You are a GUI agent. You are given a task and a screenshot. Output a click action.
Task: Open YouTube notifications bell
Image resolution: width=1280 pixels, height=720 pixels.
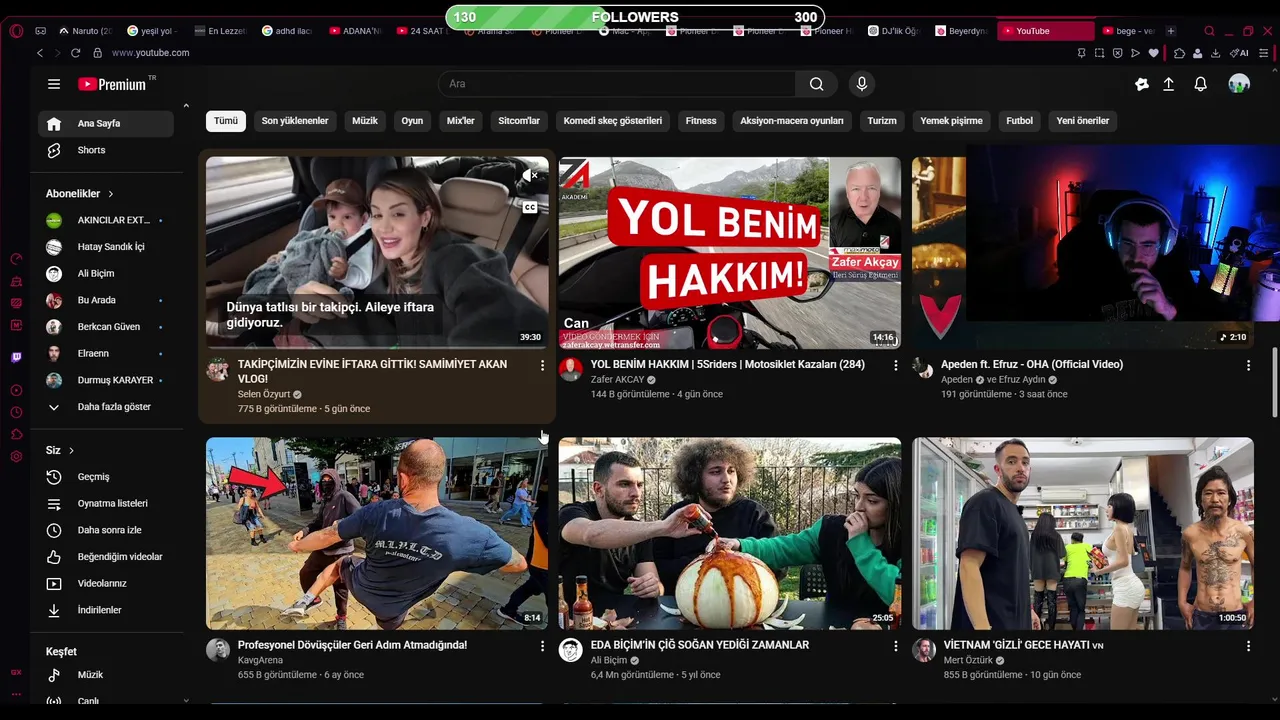1200,84
